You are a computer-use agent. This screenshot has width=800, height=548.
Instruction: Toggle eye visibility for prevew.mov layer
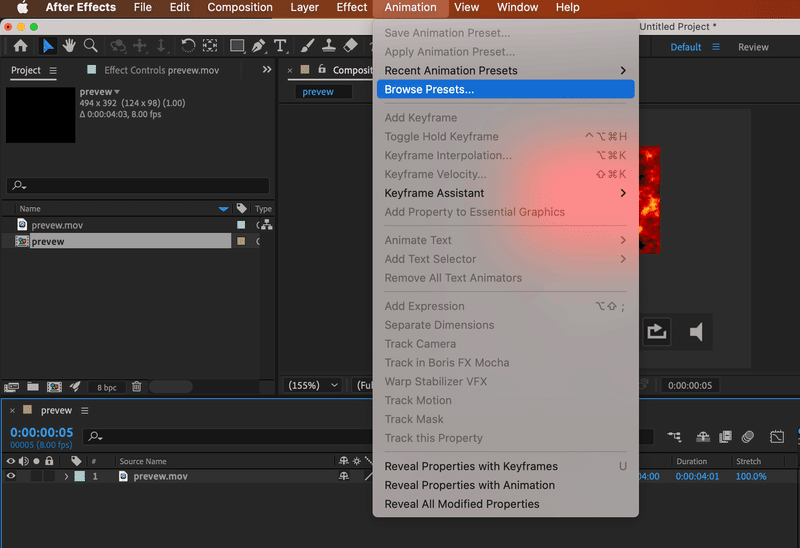(x=11, y=476)
